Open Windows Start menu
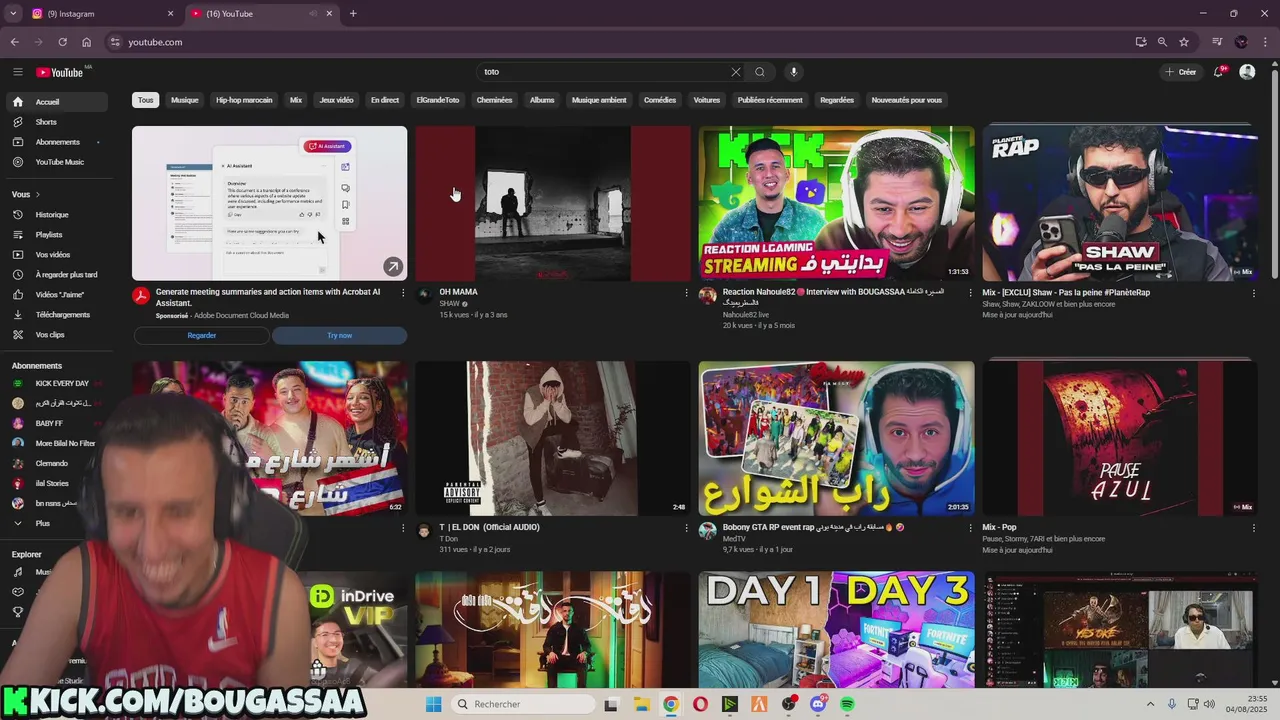Screen dimensions: 1280x720 pos(433,704)
